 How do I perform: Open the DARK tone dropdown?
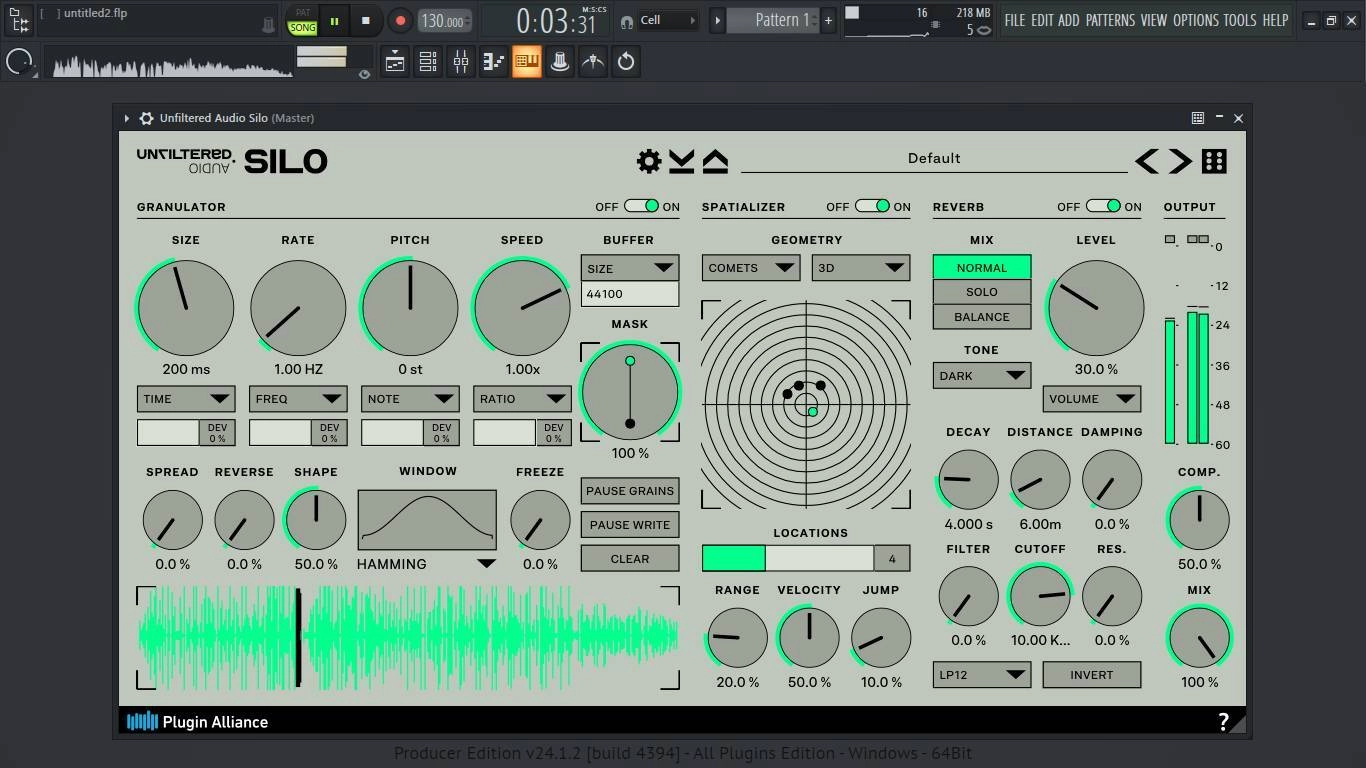point(982,375)
